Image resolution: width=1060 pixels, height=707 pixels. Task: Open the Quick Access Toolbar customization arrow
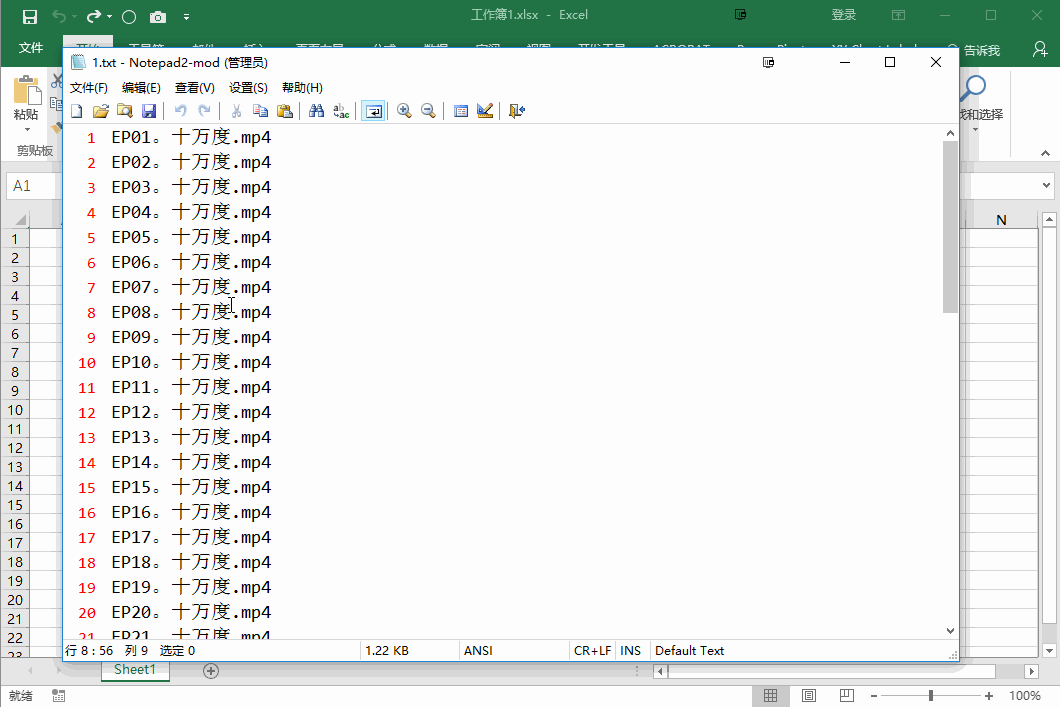(186, 15)
